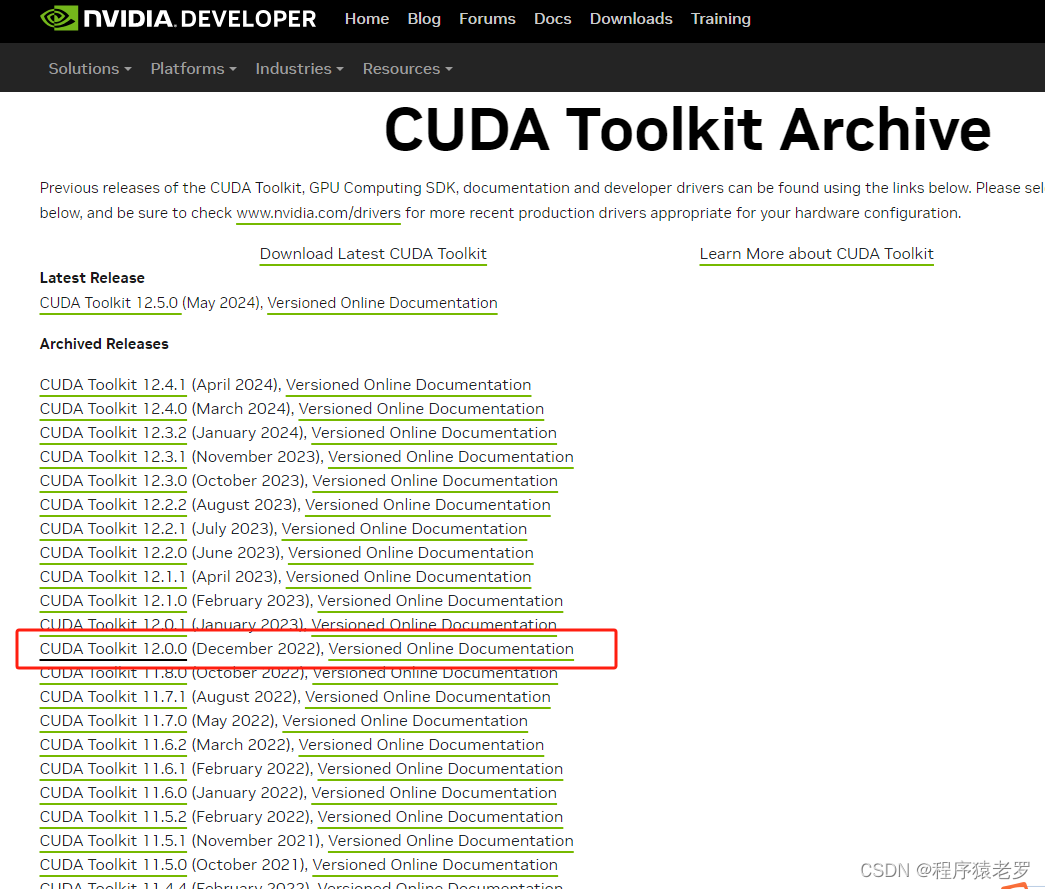Open CUDA Toolkit 12.4.0 link

click(113, 409)
